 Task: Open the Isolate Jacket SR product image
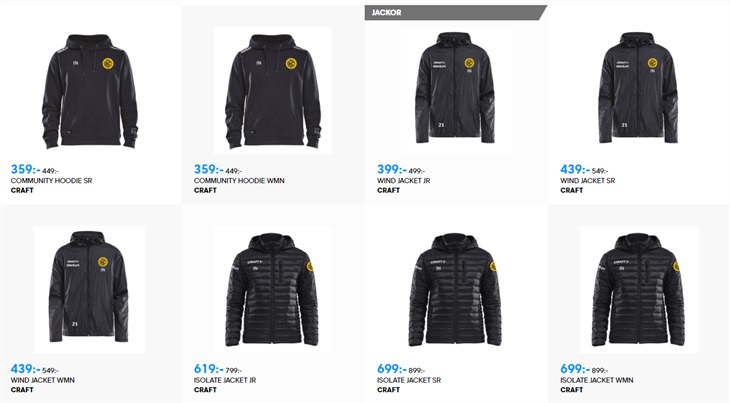(455, 290)
